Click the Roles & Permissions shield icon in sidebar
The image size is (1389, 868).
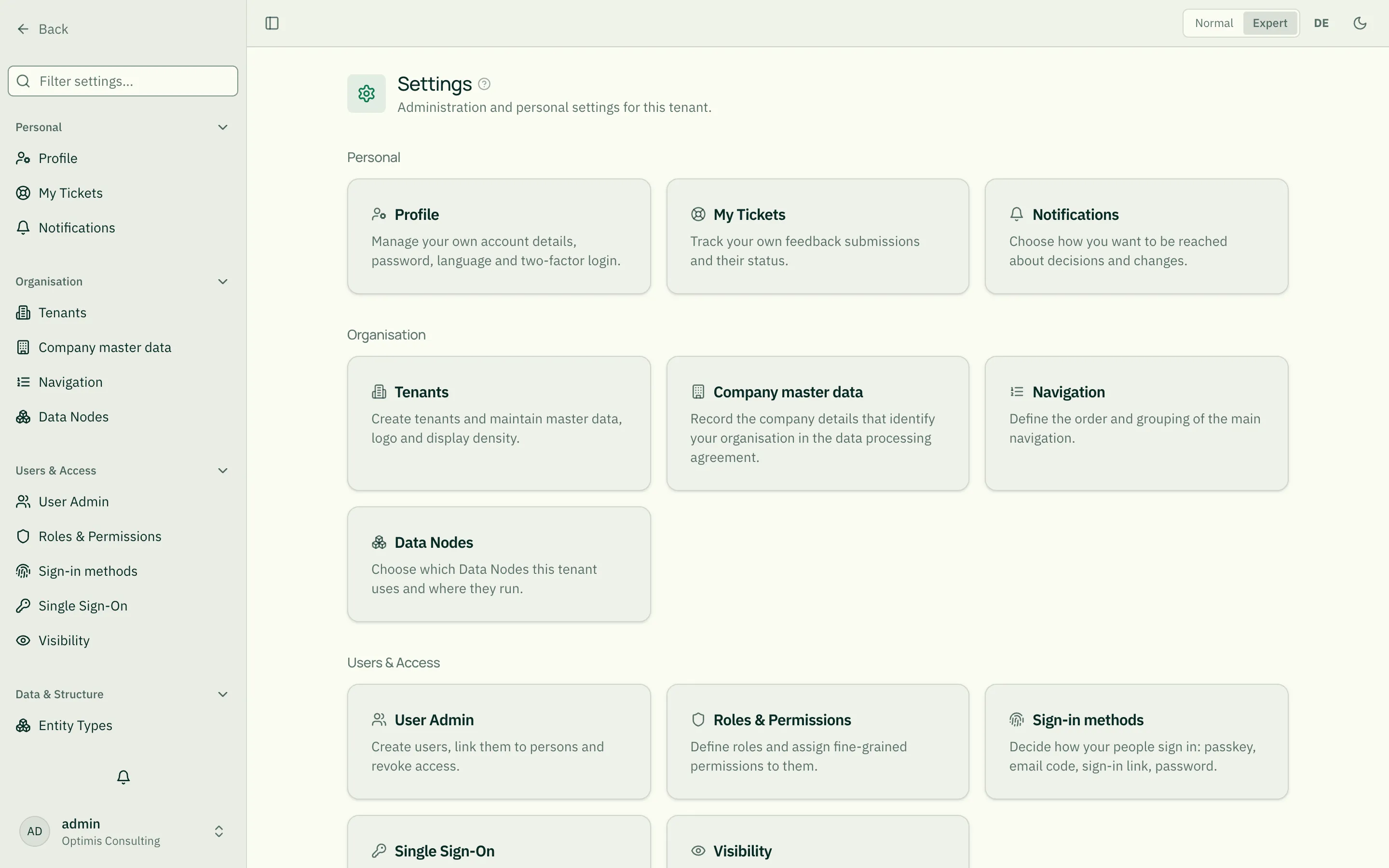click(x=23, y=536)
